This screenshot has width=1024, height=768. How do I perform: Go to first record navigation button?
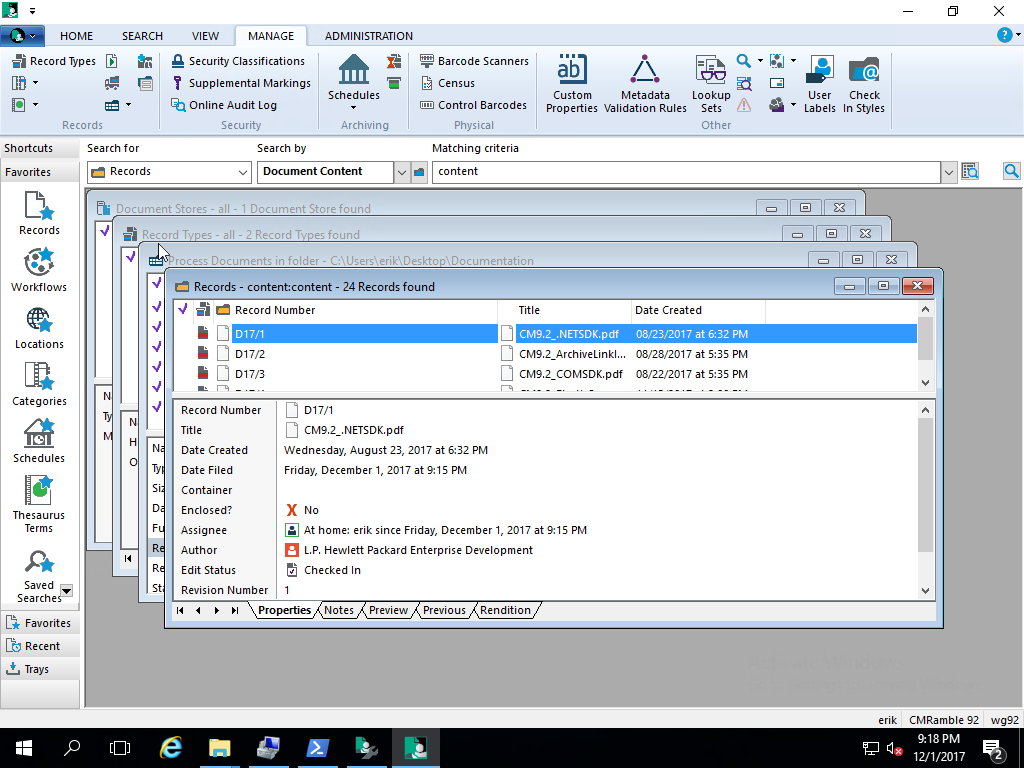pyautogui.click(x=180, y=611)
